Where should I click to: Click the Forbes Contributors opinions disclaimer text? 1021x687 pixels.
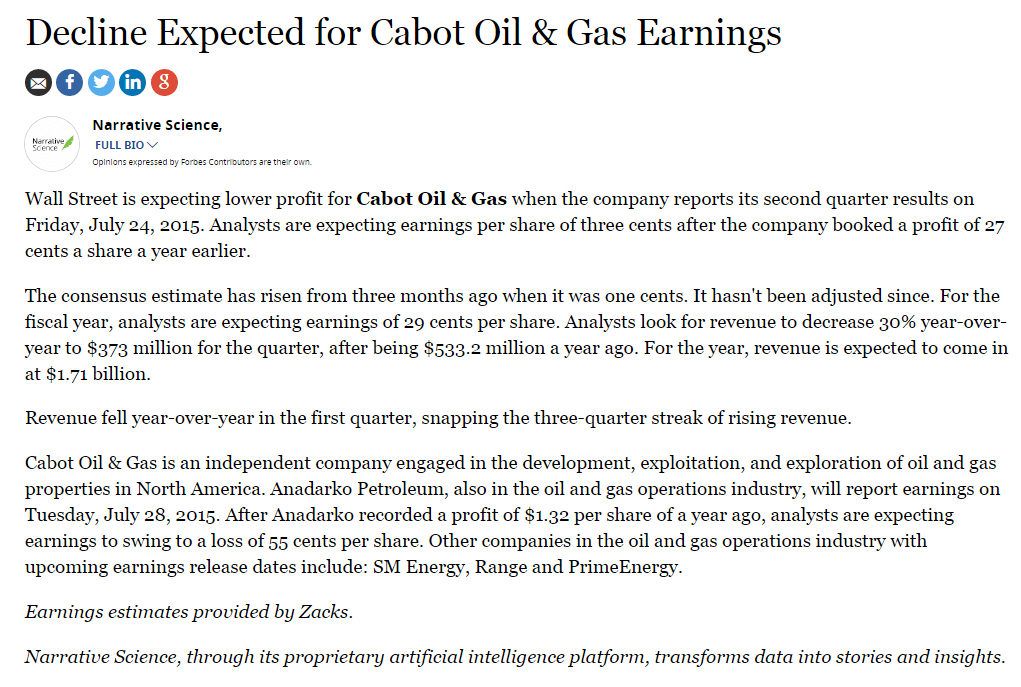pyautogui.click(x=202, y=162)
